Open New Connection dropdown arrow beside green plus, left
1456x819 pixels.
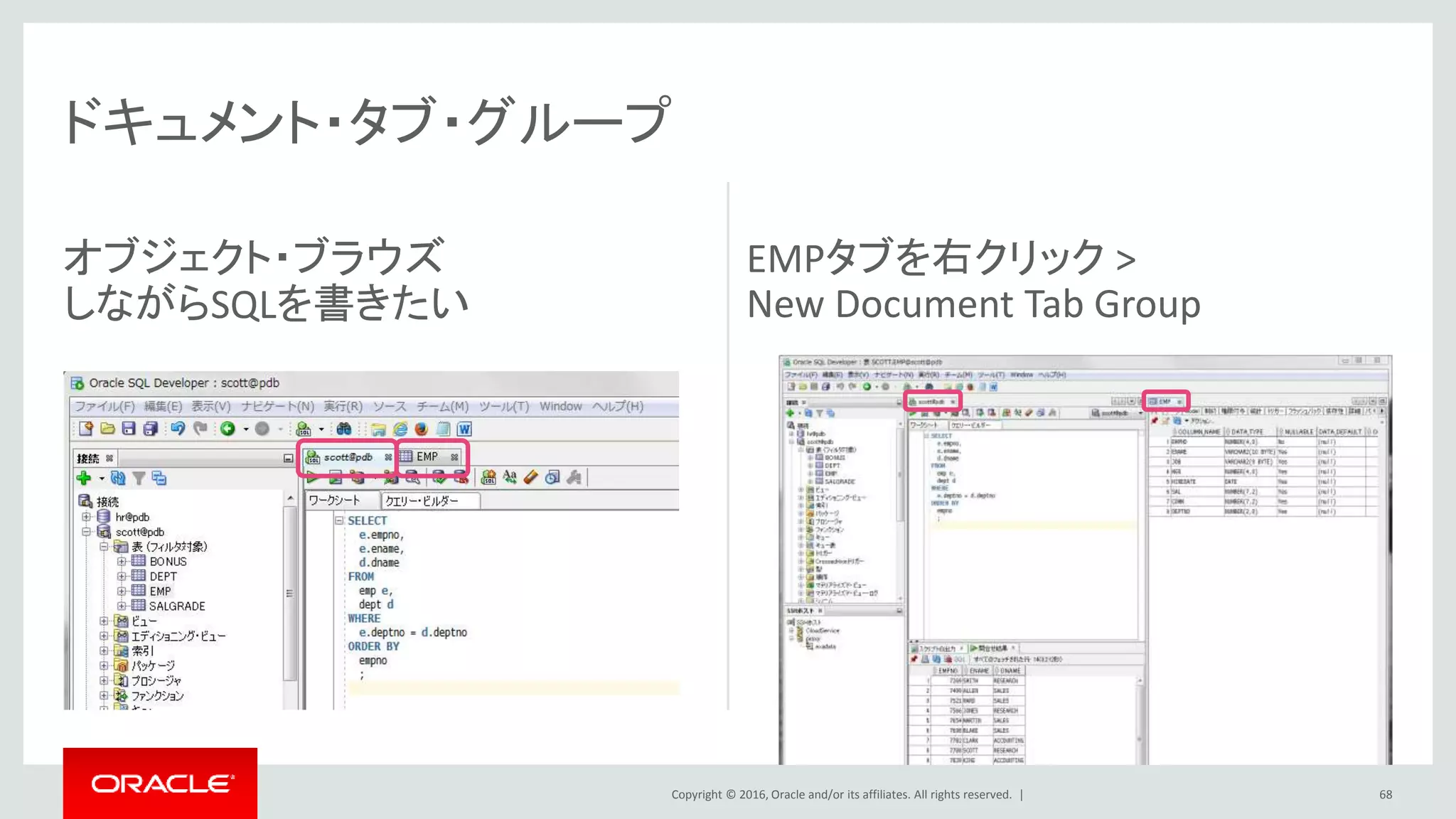click(x=102, y=478)
